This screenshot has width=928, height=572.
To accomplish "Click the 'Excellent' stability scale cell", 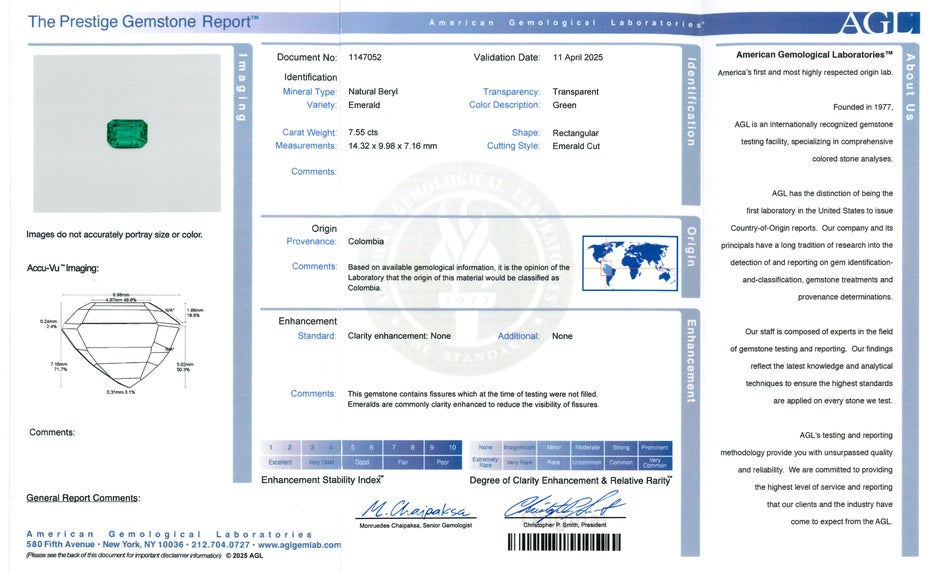I will pyautogui.click(x=281, y=462).
